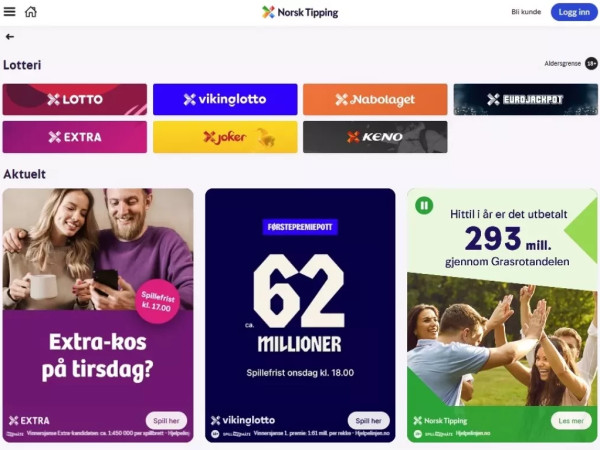Choose the Eurojackpot game tile
The width and height of the screenshot is (600, 450).
point(526,99)
